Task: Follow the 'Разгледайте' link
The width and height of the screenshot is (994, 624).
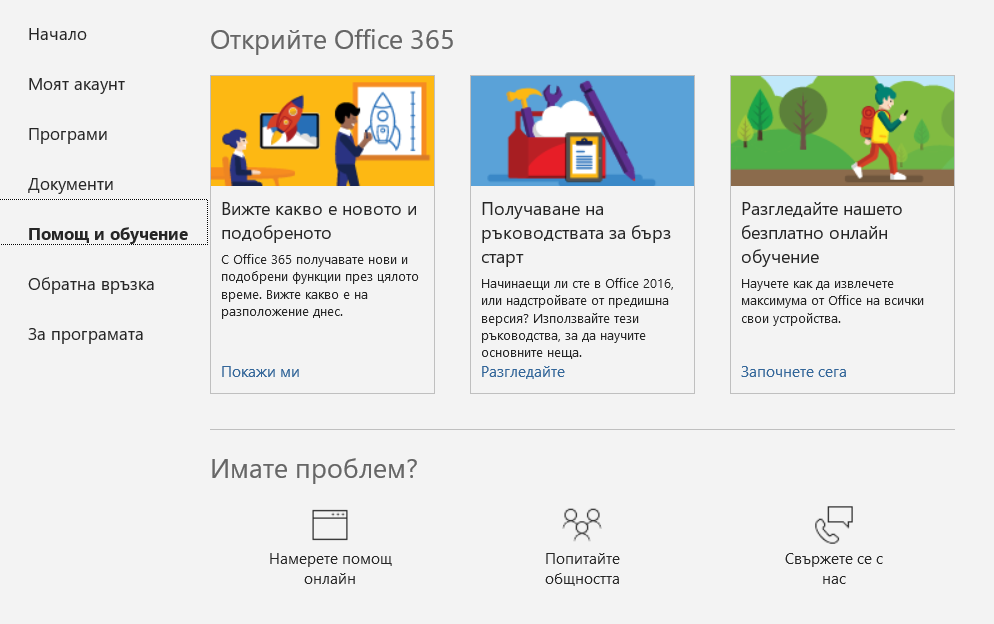Action: (x=522, y=372)
